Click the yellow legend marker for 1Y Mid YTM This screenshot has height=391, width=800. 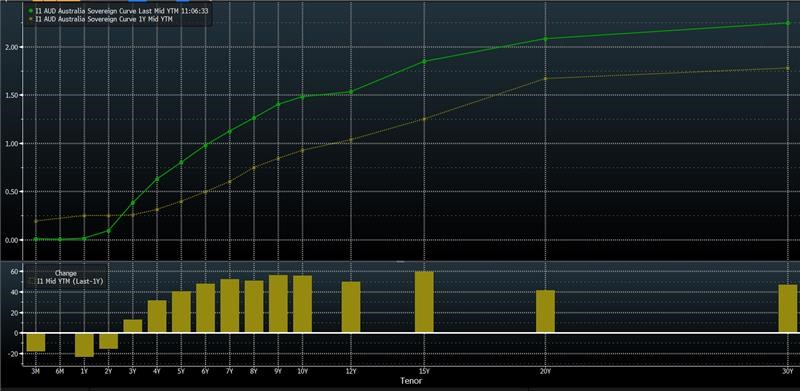(x=31, y=19)
